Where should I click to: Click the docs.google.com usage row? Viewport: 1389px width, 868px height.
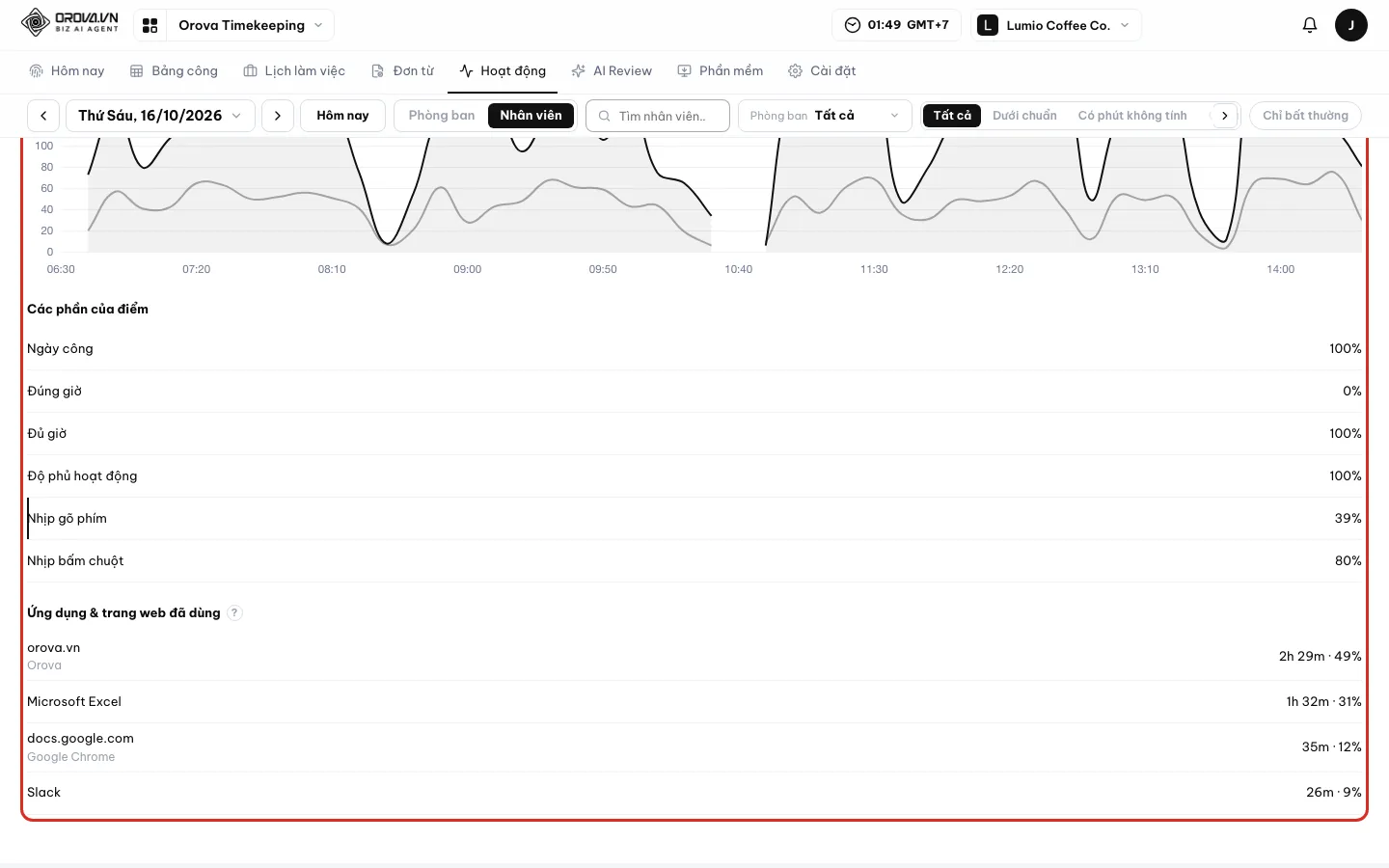[x=694, y=747]
